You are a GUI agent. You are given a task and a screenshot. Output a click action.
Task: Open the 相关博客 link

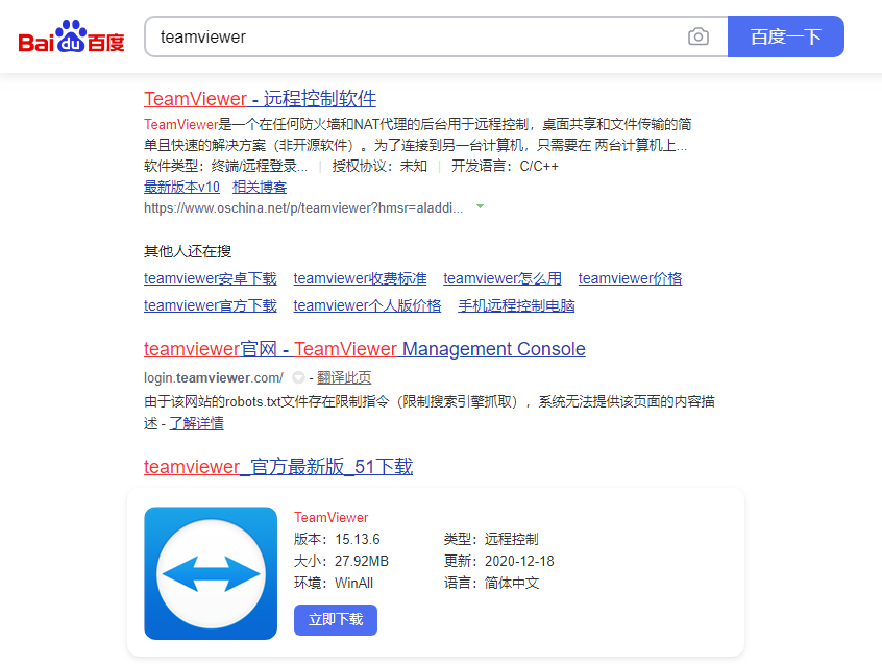coord(259,187)
